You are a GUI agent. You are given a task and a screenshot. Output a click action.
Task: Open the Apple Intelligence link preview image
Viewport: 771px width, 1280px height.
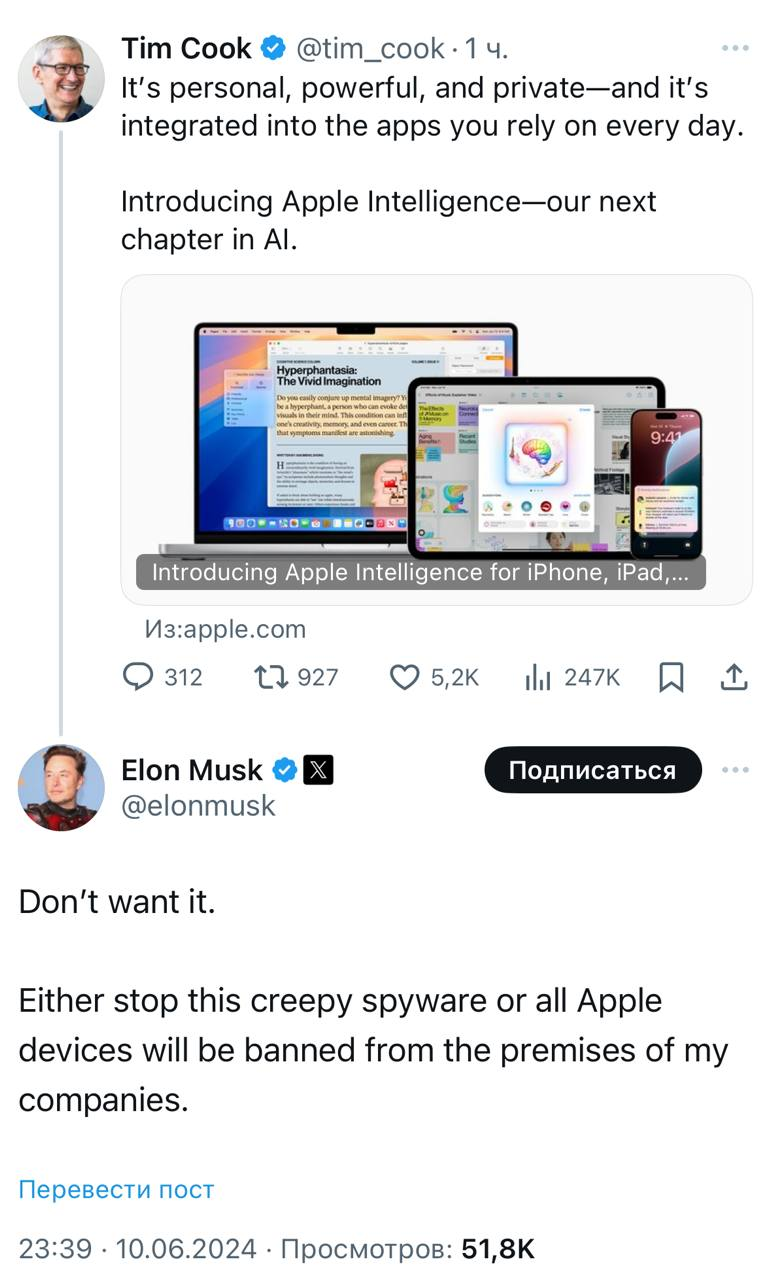(x=436, y=440)
